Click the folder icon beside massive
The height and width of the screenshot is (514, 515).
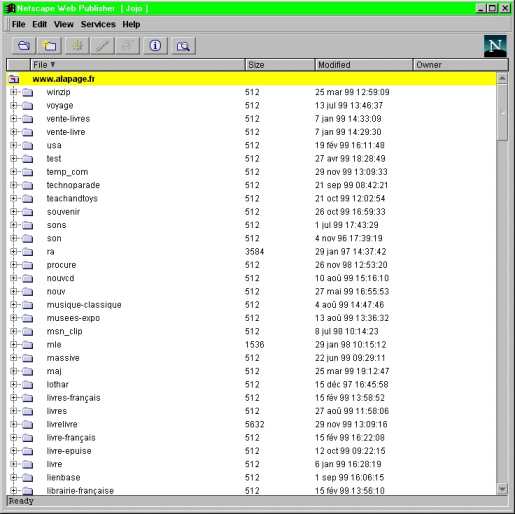[x=28, y=358]
